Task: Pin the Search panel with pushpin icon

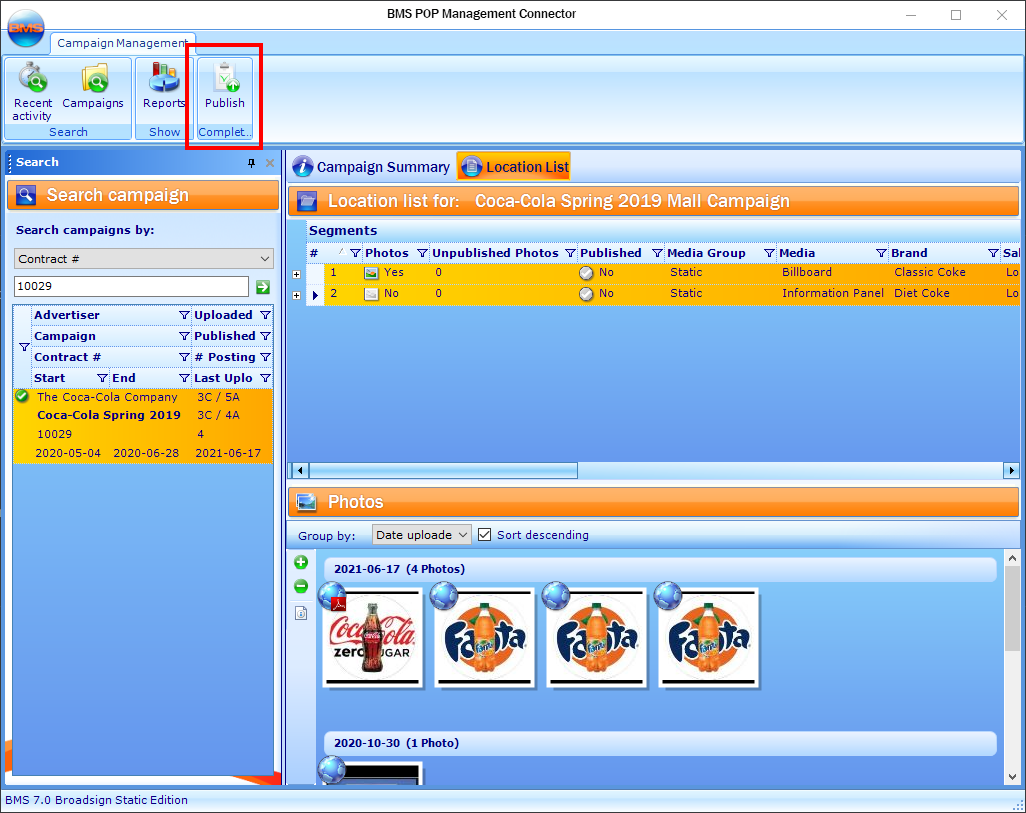Action: coord(251,163)
